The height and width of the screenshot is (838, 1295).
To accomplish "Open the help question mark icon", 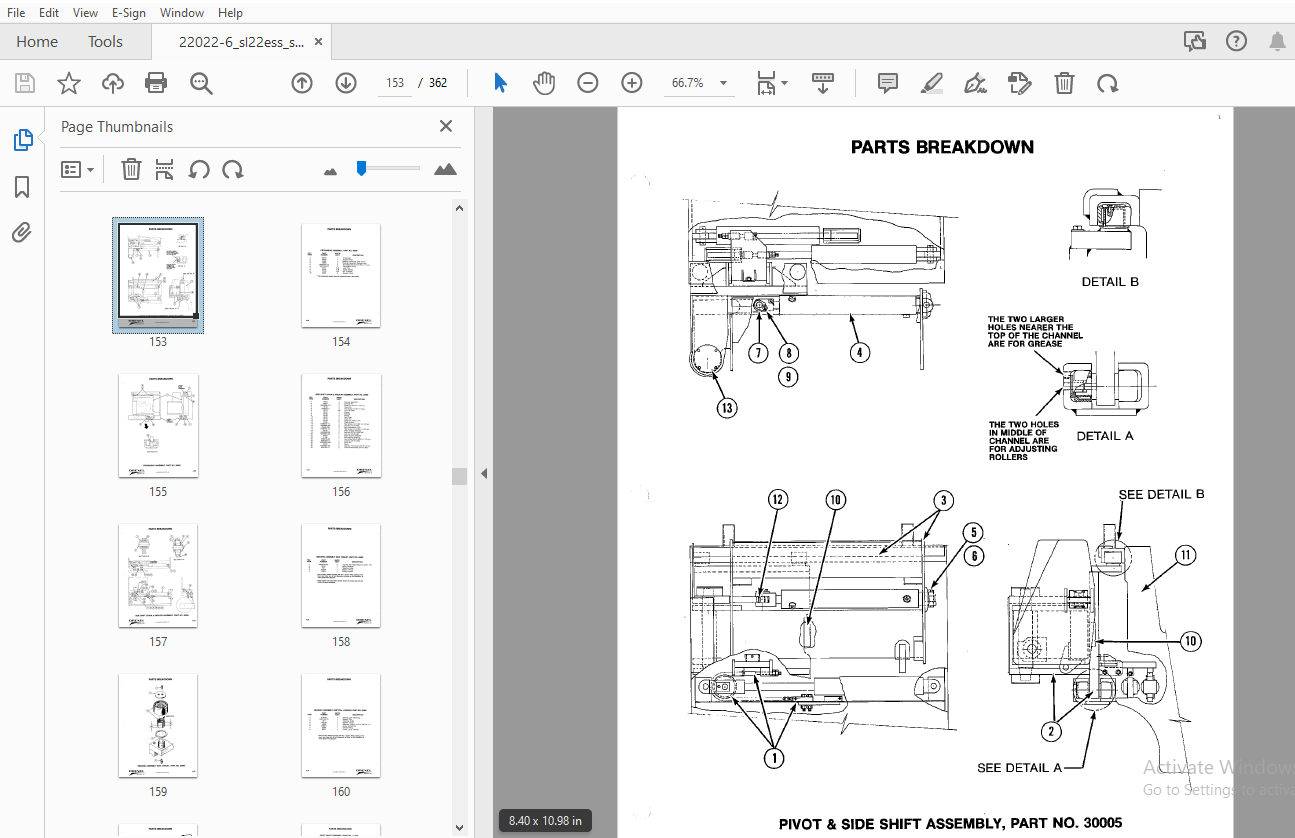I will pos(1237,42).
